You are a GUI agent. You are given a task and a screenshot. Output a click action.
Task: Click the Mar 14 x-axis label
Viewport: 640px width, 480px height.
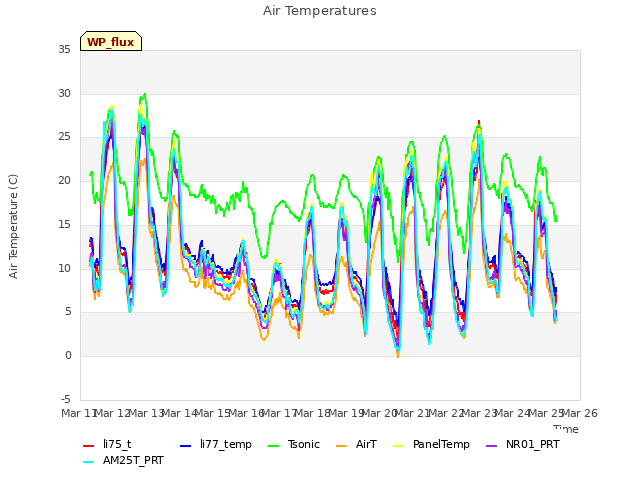click(x=180, y=413)
